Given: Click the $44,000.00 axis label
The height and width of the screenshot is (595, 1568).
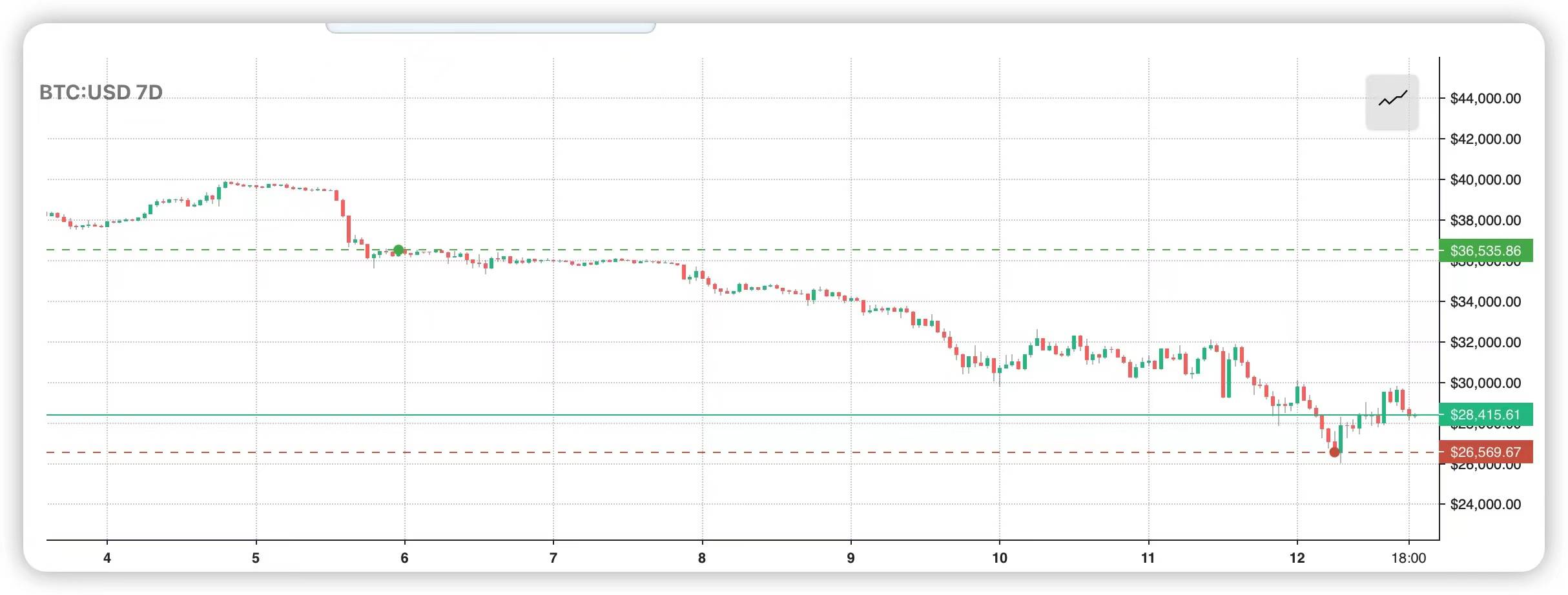Looking at the screenshot, I should point(1485,98).
